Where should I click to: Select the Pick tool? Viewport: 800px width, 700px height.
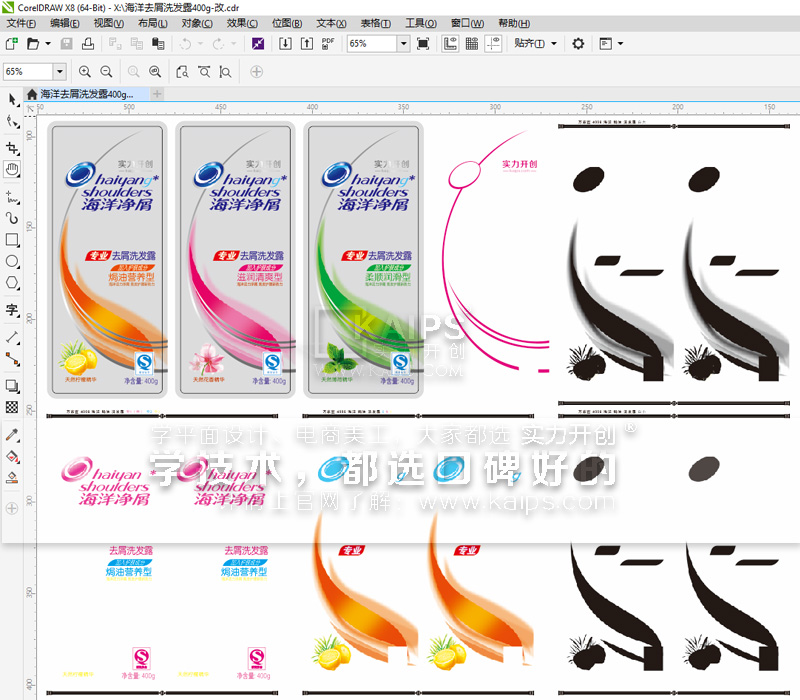[12, 99]
